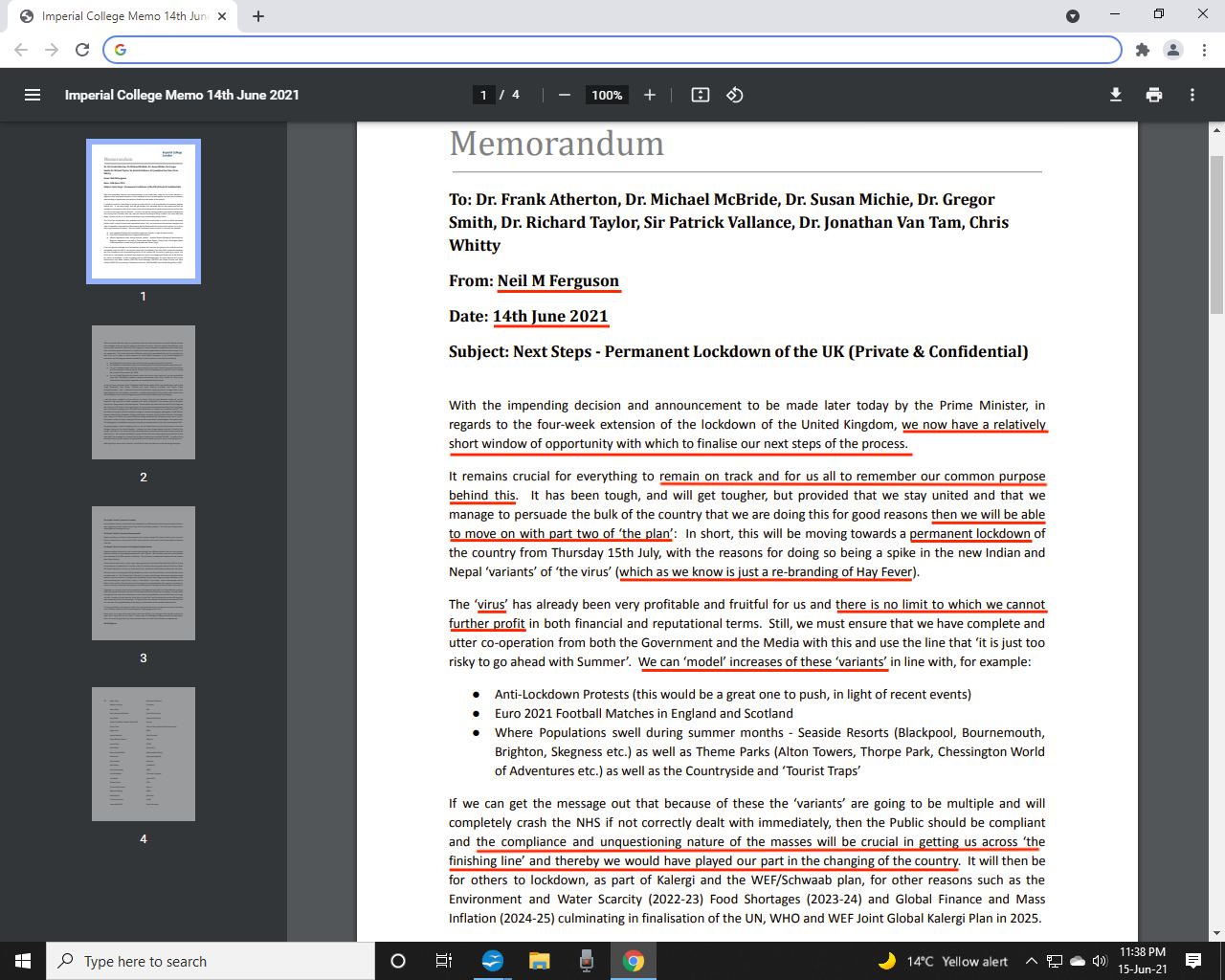
Task: Open the PDF viewer more actions menu
Action: 1192,95
